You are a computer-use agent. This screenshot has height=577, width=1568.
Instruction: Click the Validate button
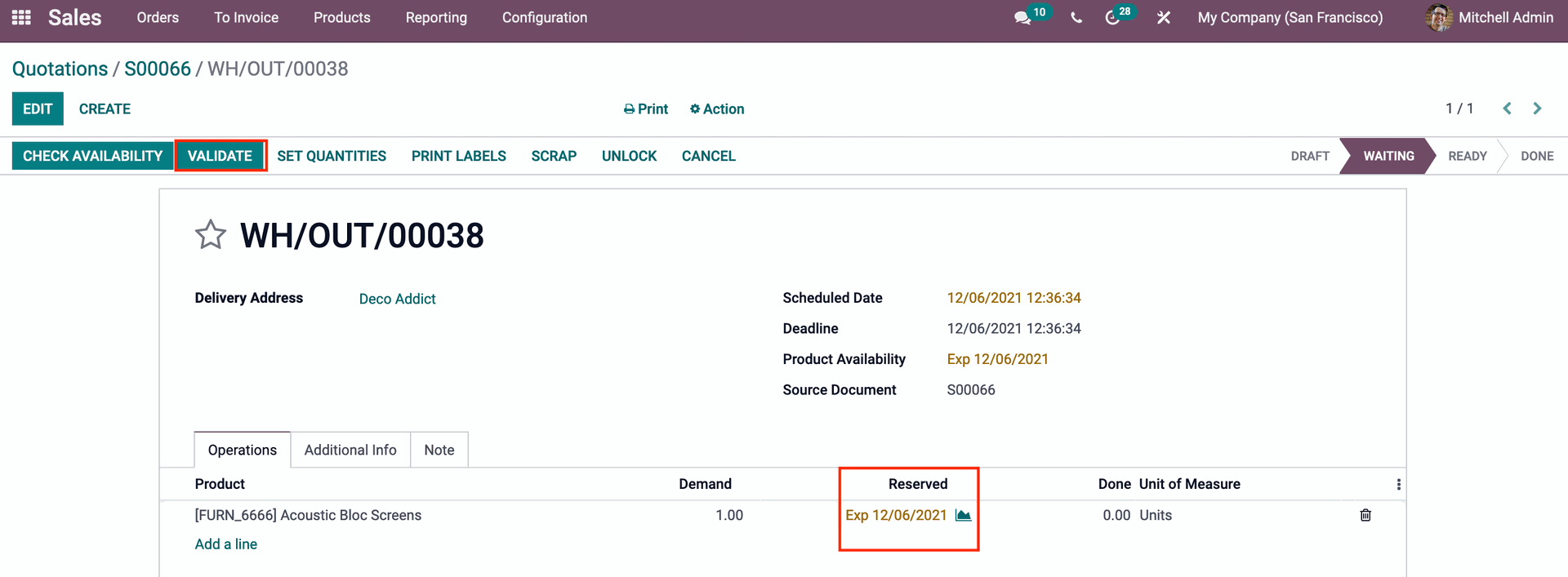pyautogui.click(x=220, y=156)
